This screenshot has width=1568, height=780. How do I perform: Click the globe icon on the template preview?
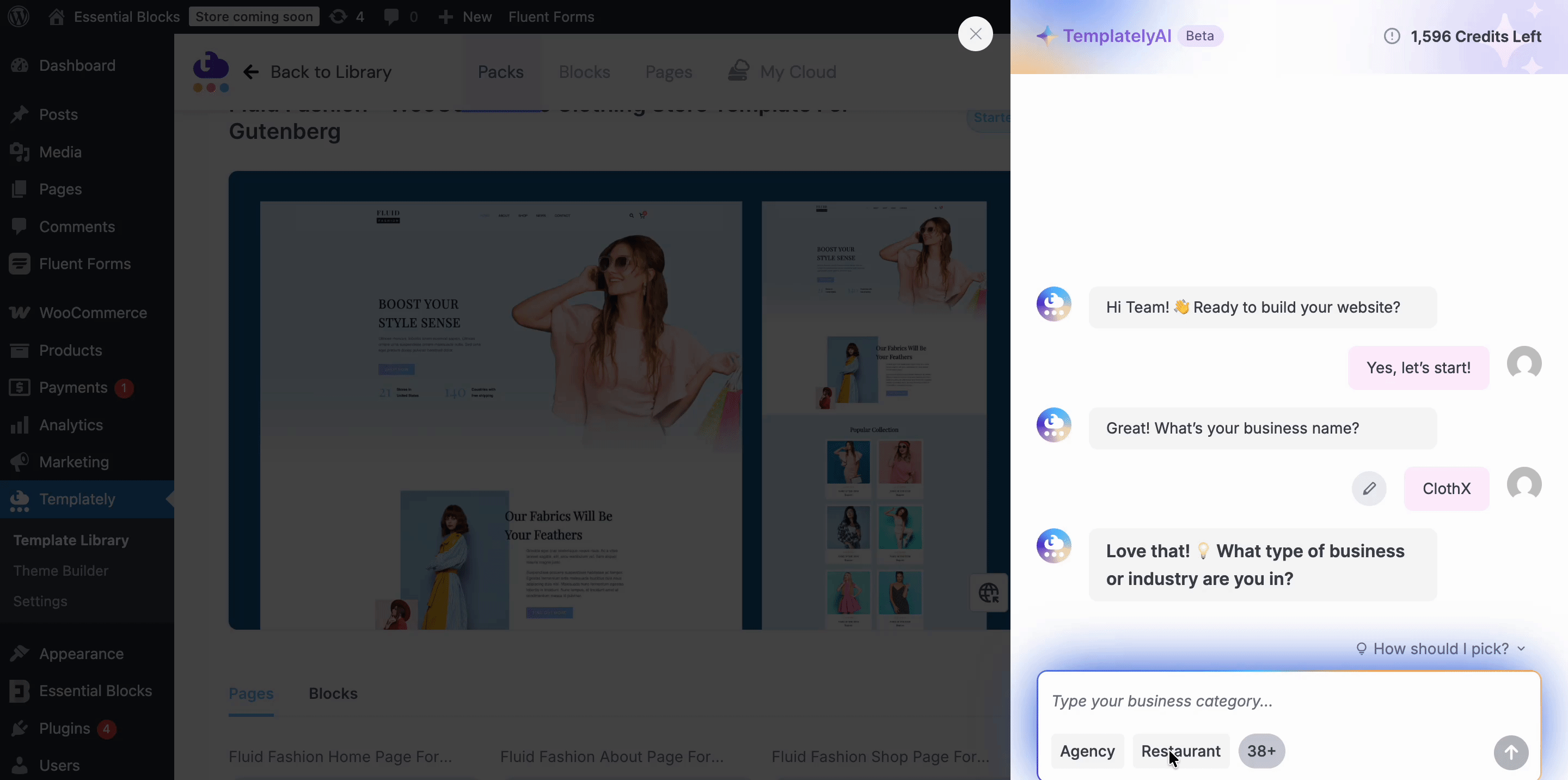coord(989,593)
